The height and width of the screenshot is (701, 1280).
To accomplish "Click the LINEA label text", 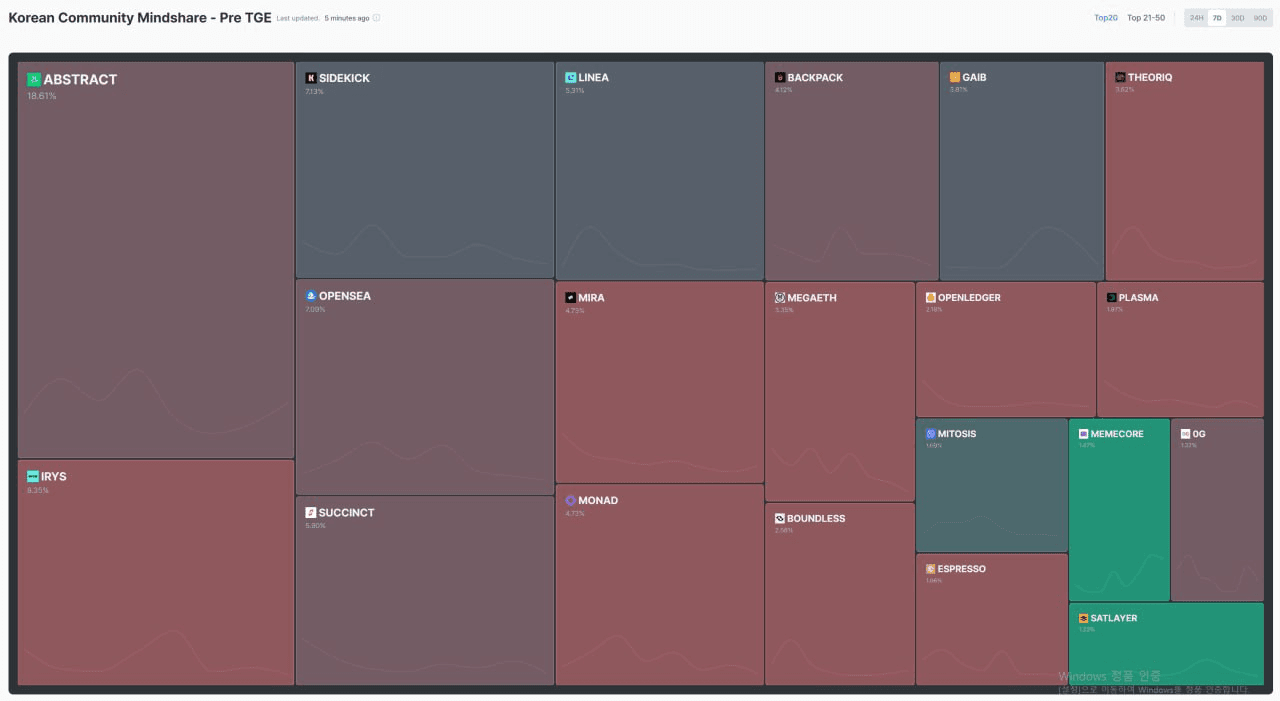I will pyautogui.click(x=593, y=77).
